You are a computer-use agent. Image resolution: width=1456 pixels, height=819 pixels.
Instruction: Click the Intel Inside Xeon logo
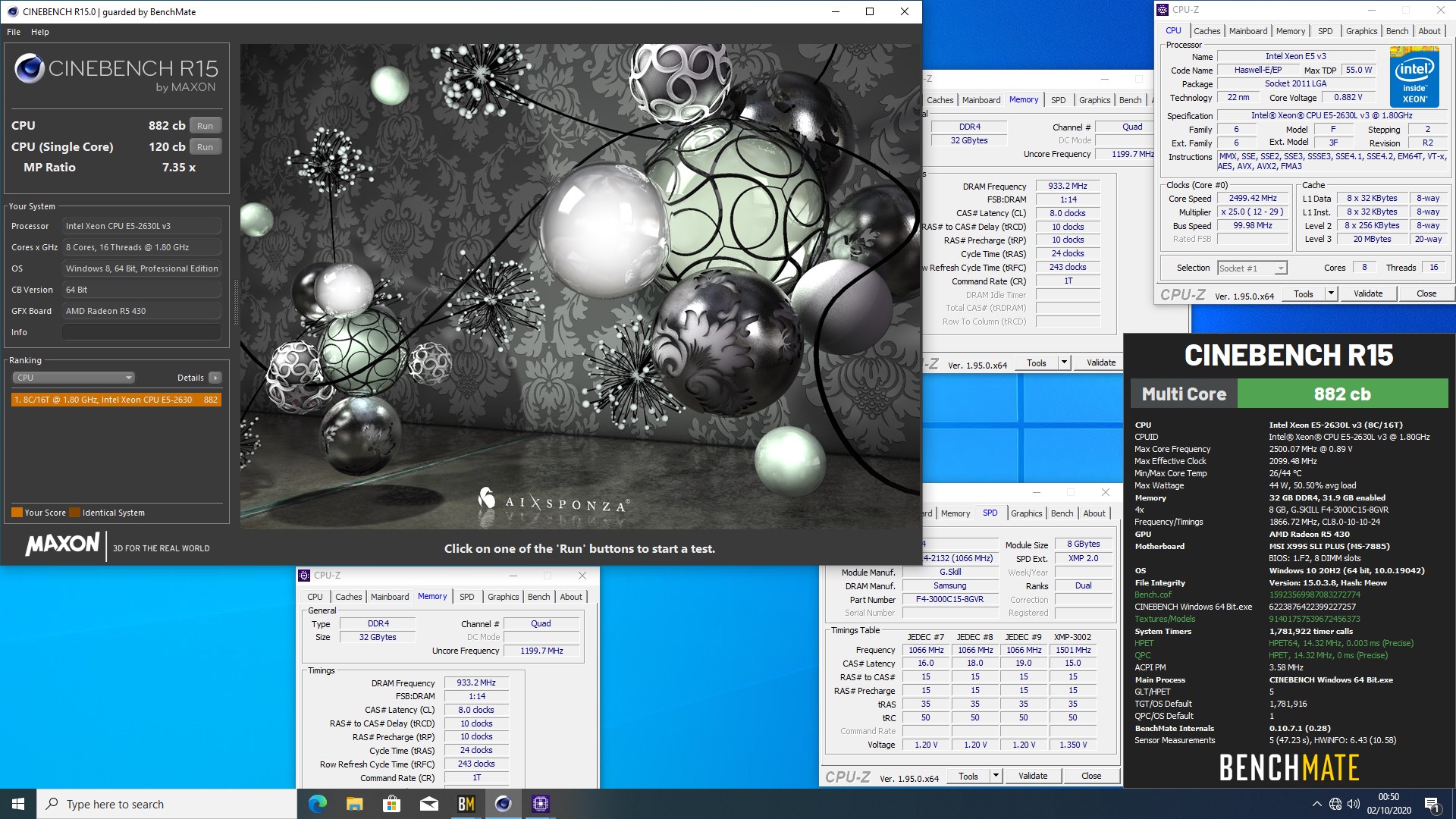1414,77
